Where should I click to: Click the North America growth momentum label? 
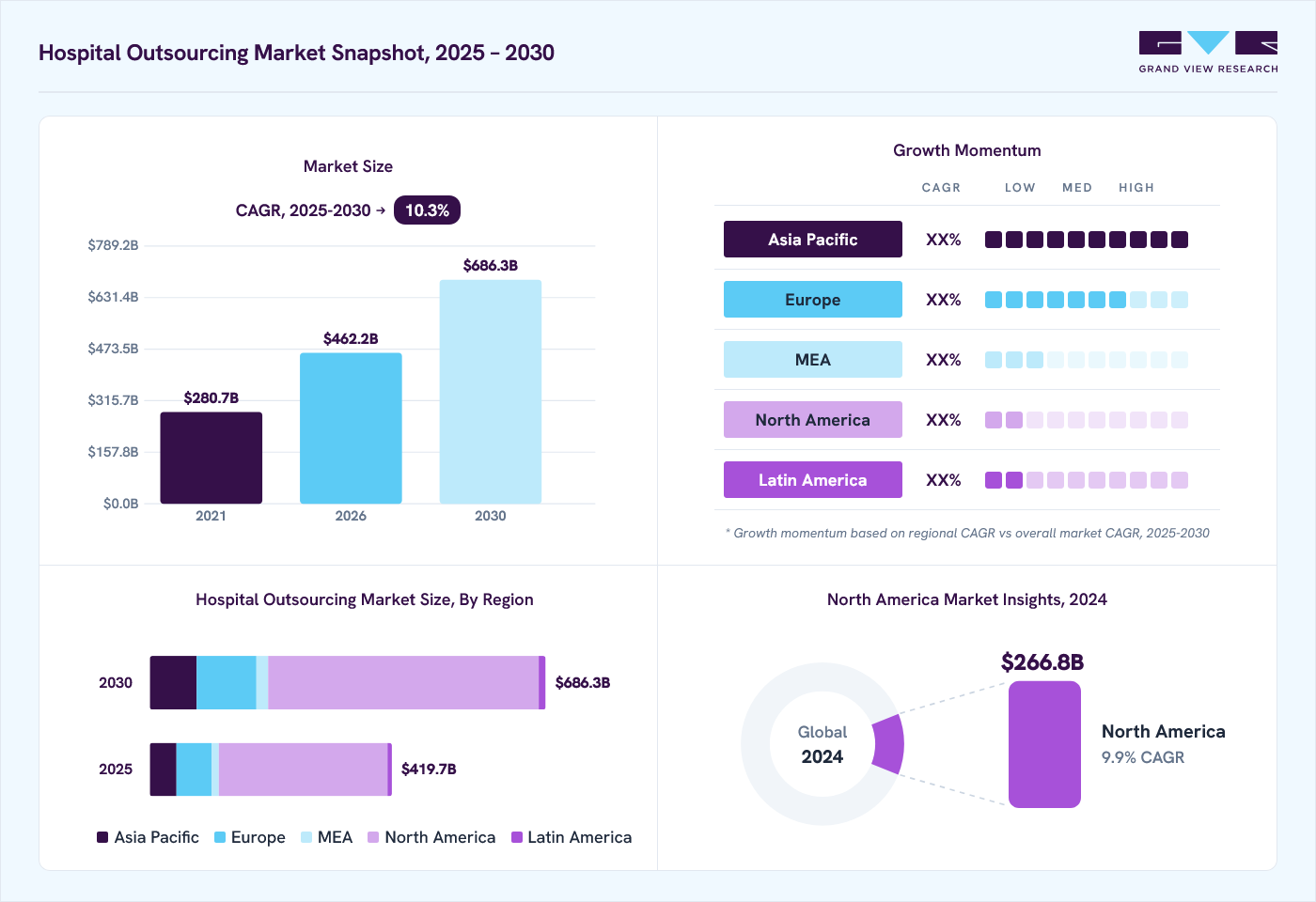click(x=813, y=420)
